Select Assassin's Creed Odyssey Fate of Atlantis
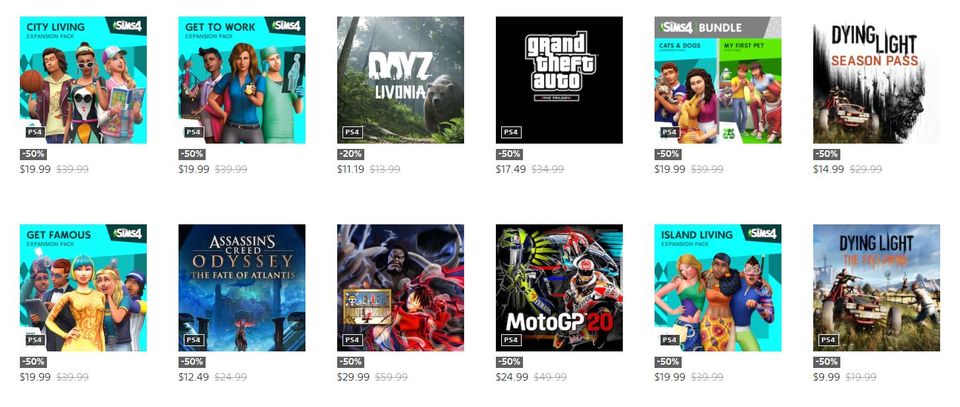960x407 pixels. 242,288
